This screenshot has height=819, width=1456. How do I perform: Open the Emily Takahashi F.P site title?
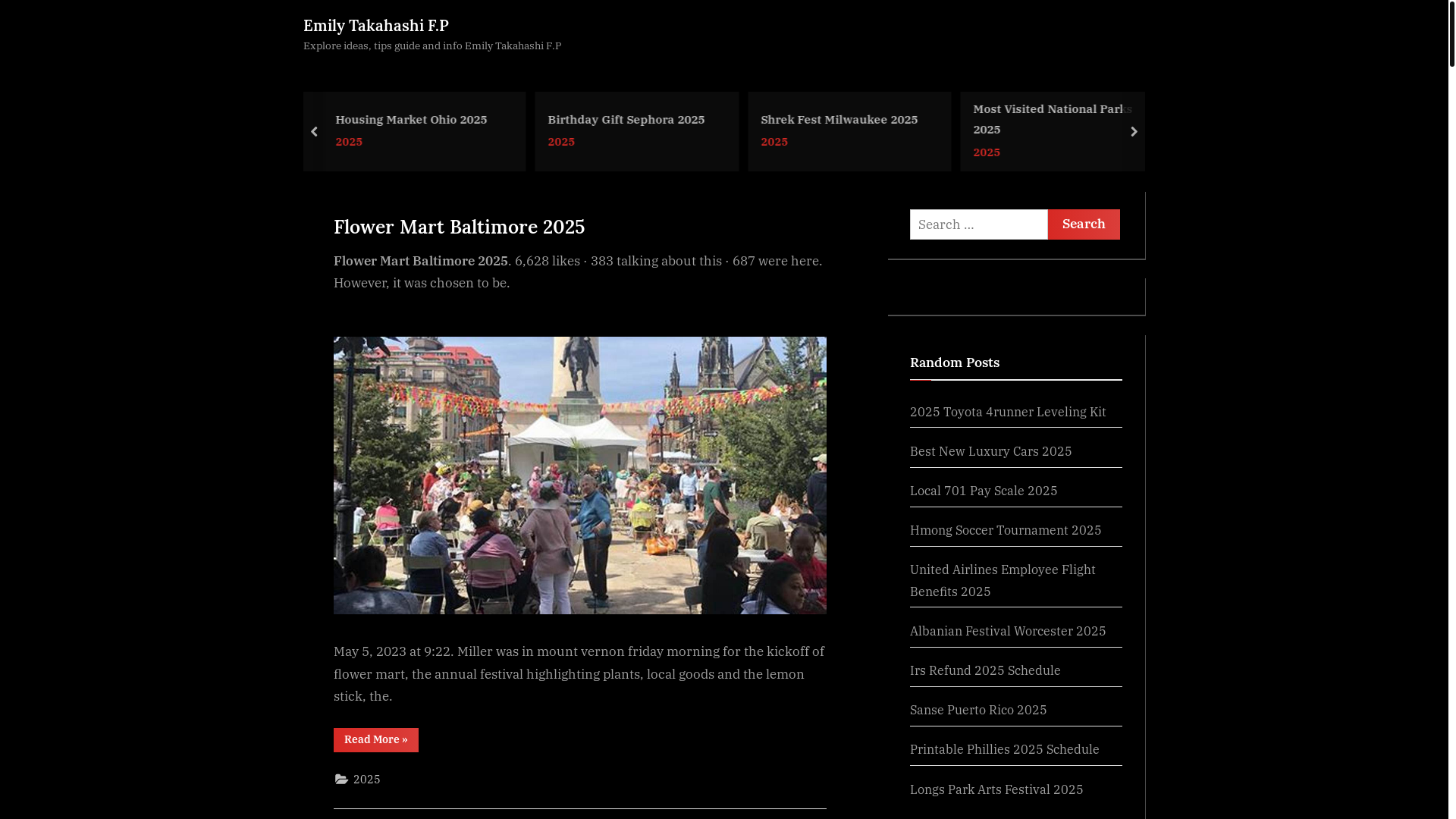[376, 26]
